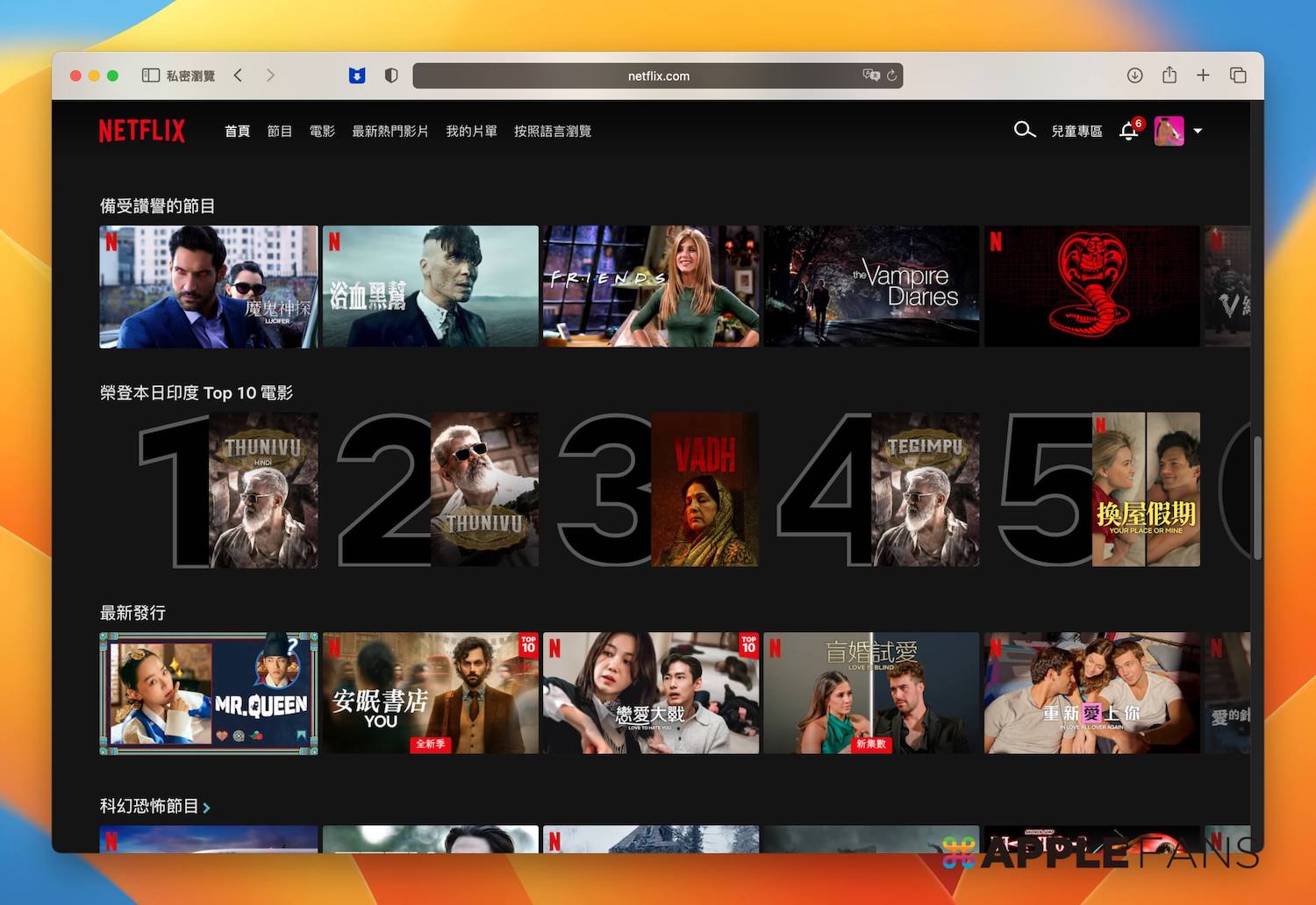Show Safari downloads
Screen dimensions: 1316x905
pos(1134,75)
